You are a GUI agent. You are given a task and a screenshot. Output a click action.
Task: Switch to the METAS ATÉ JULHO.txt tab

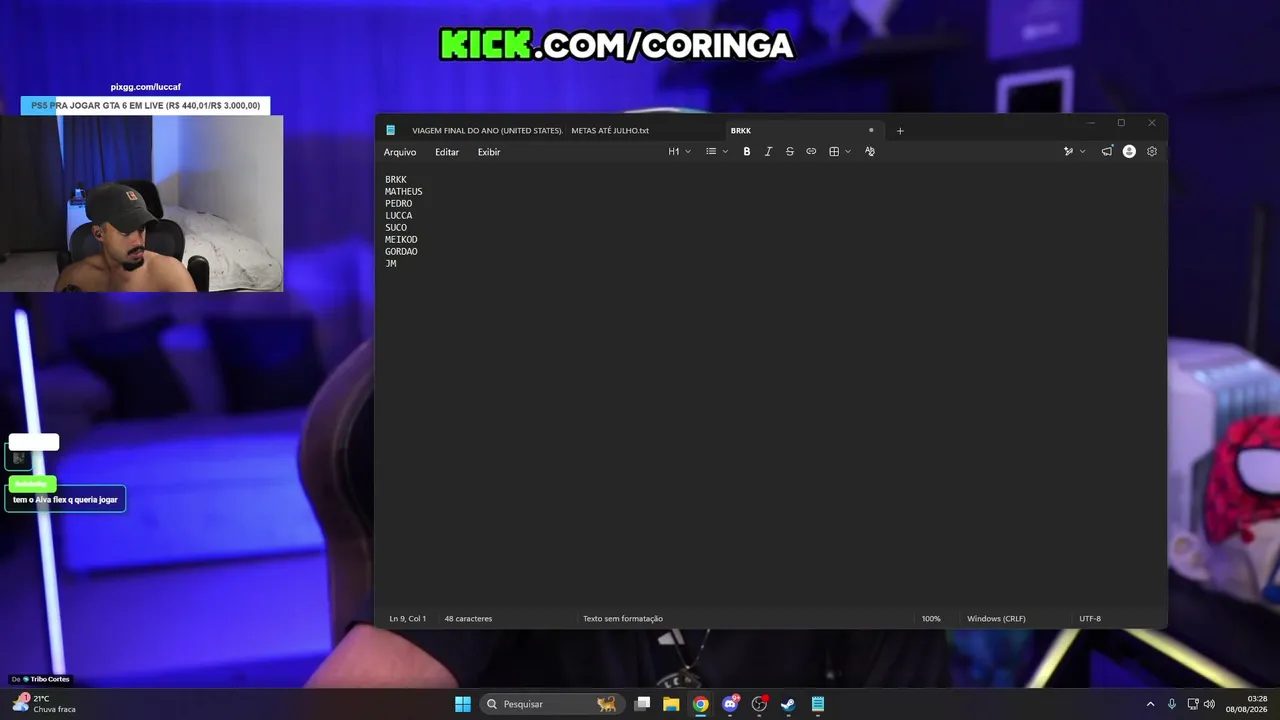pos(610,131)
